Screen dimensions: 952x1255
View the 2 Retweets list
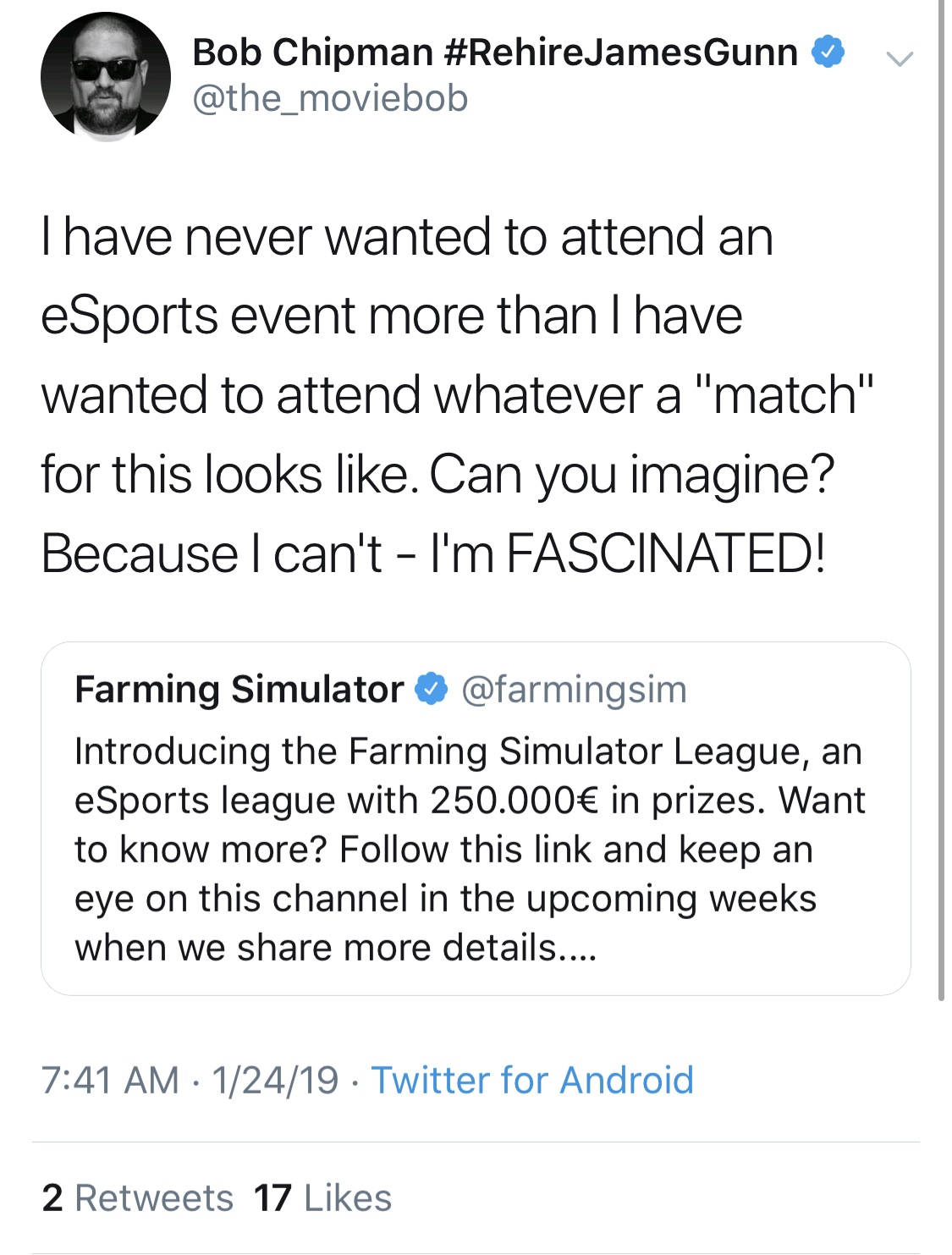pos(138,1198)
